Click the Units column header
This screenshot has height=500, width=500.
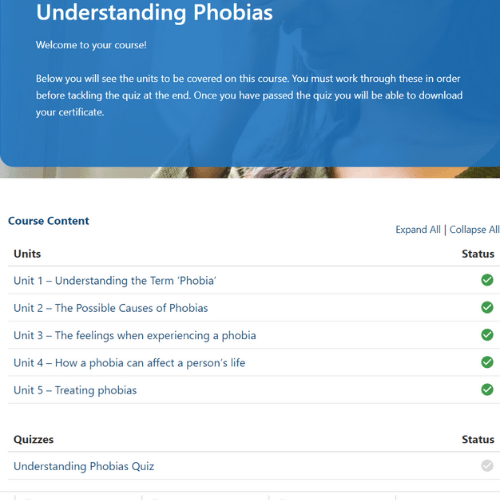coord(27,254)
